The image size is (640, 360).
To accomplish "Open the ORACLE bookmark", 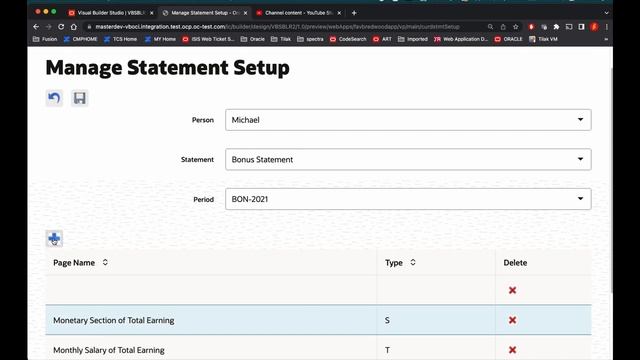I will pos(508,39).
